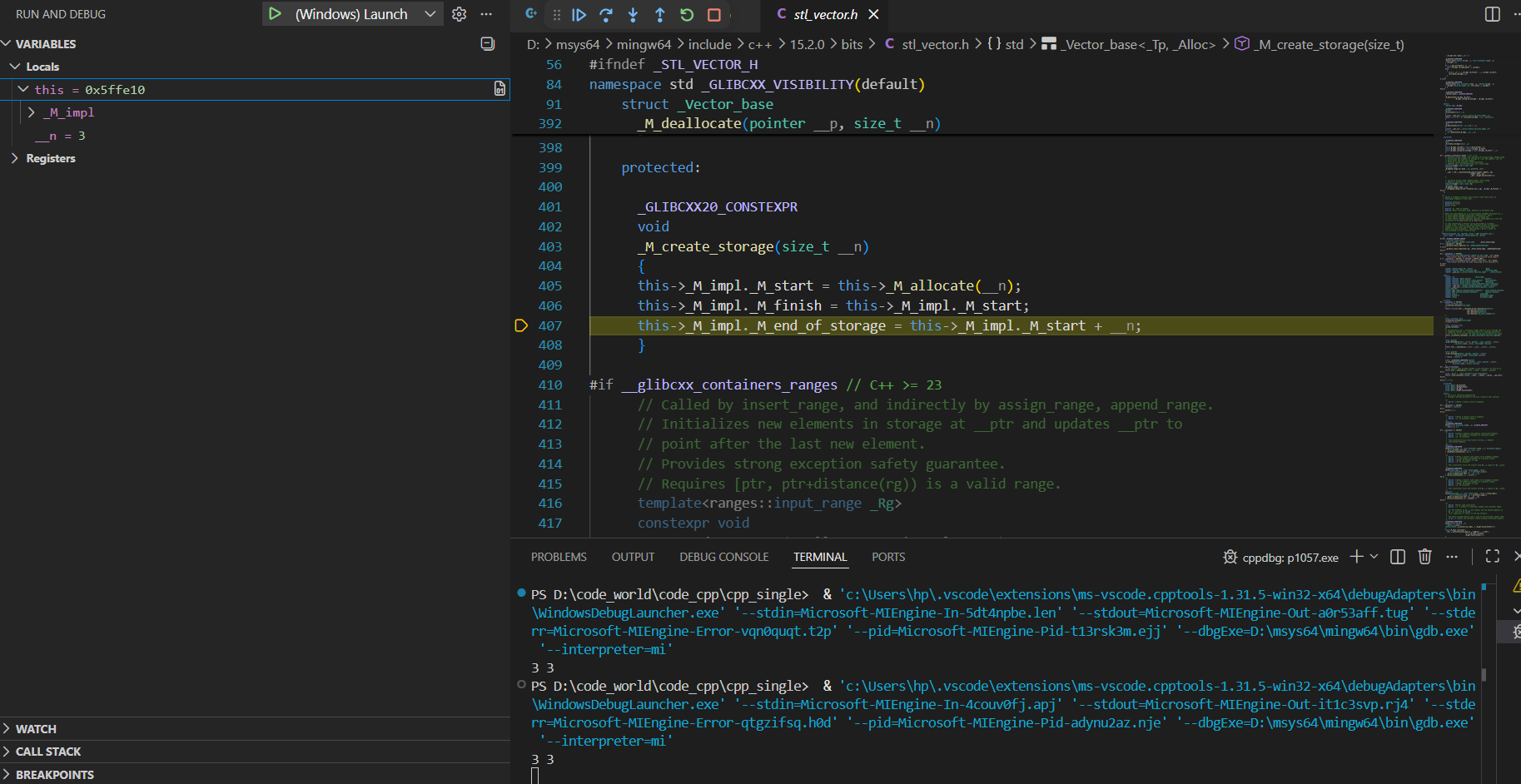The height and width of the screenshot is (784, 1521).
Task: Expand the Registers section
Action: point(15,158)
